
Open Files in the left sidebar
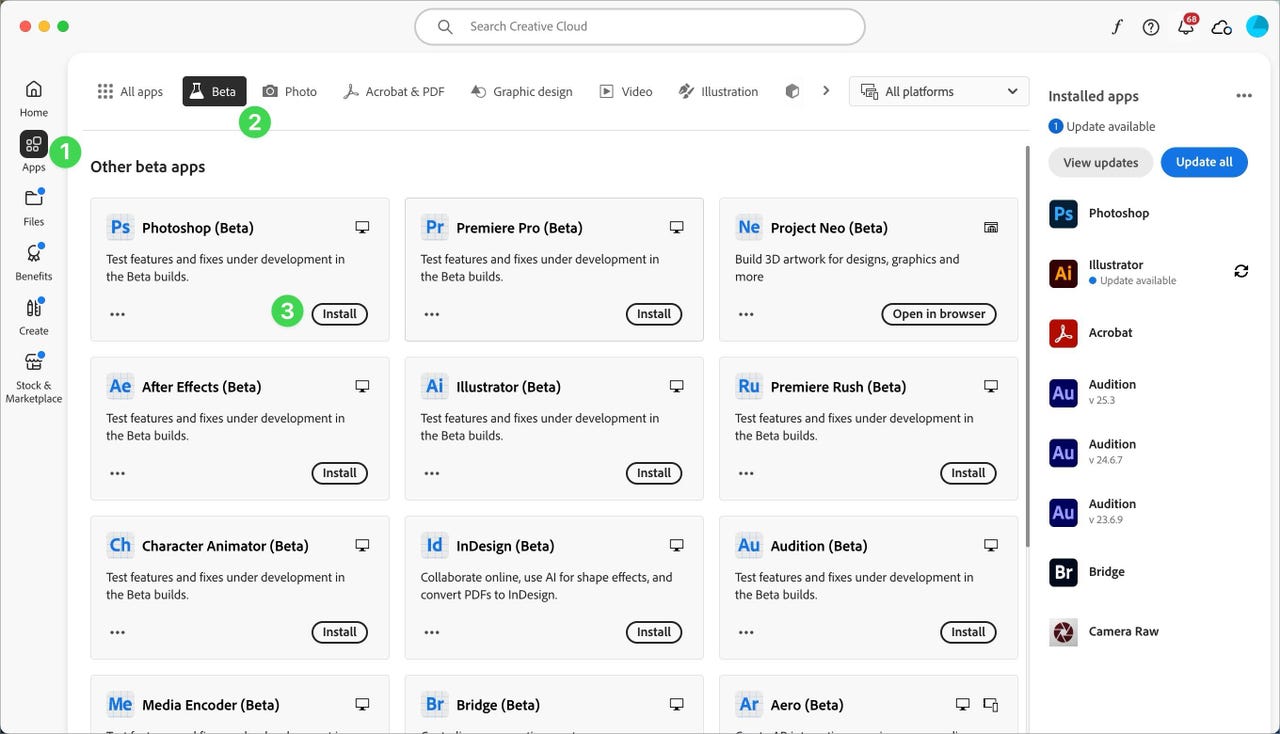33,205
